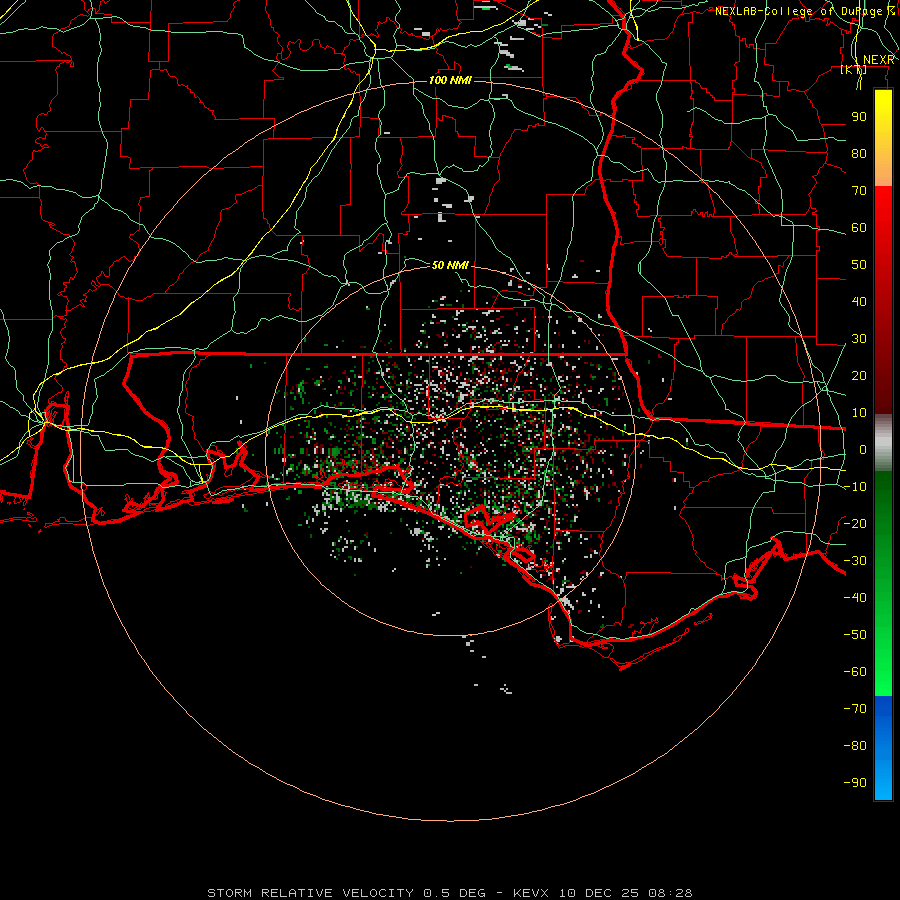Click the -30 value on velocity scale

tap(855, 561)
